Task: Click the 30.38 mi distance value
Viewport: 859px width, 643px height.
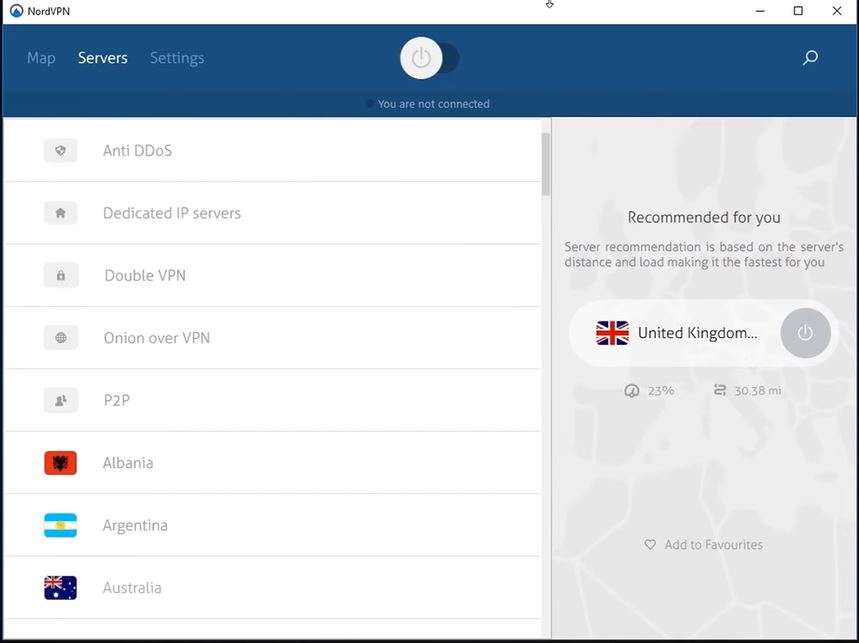Action: pos(758,391)
